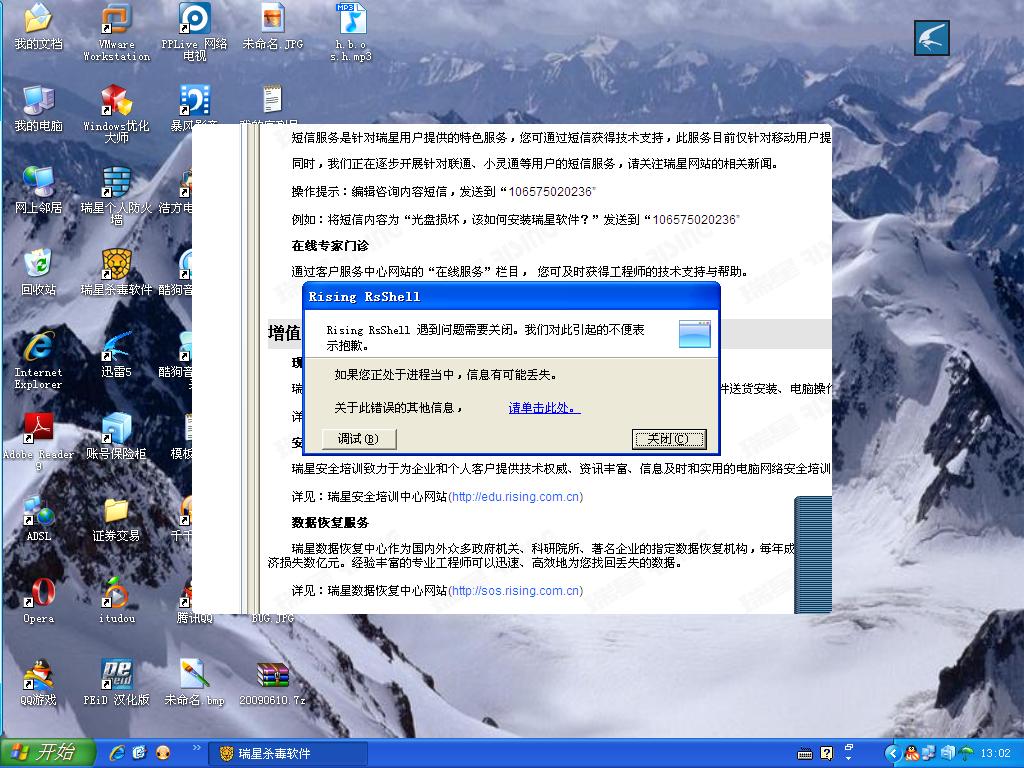This screenshot has height=768, width=1024.
Task: Click the system clock 13:02
Action: (x=995, y=754)
